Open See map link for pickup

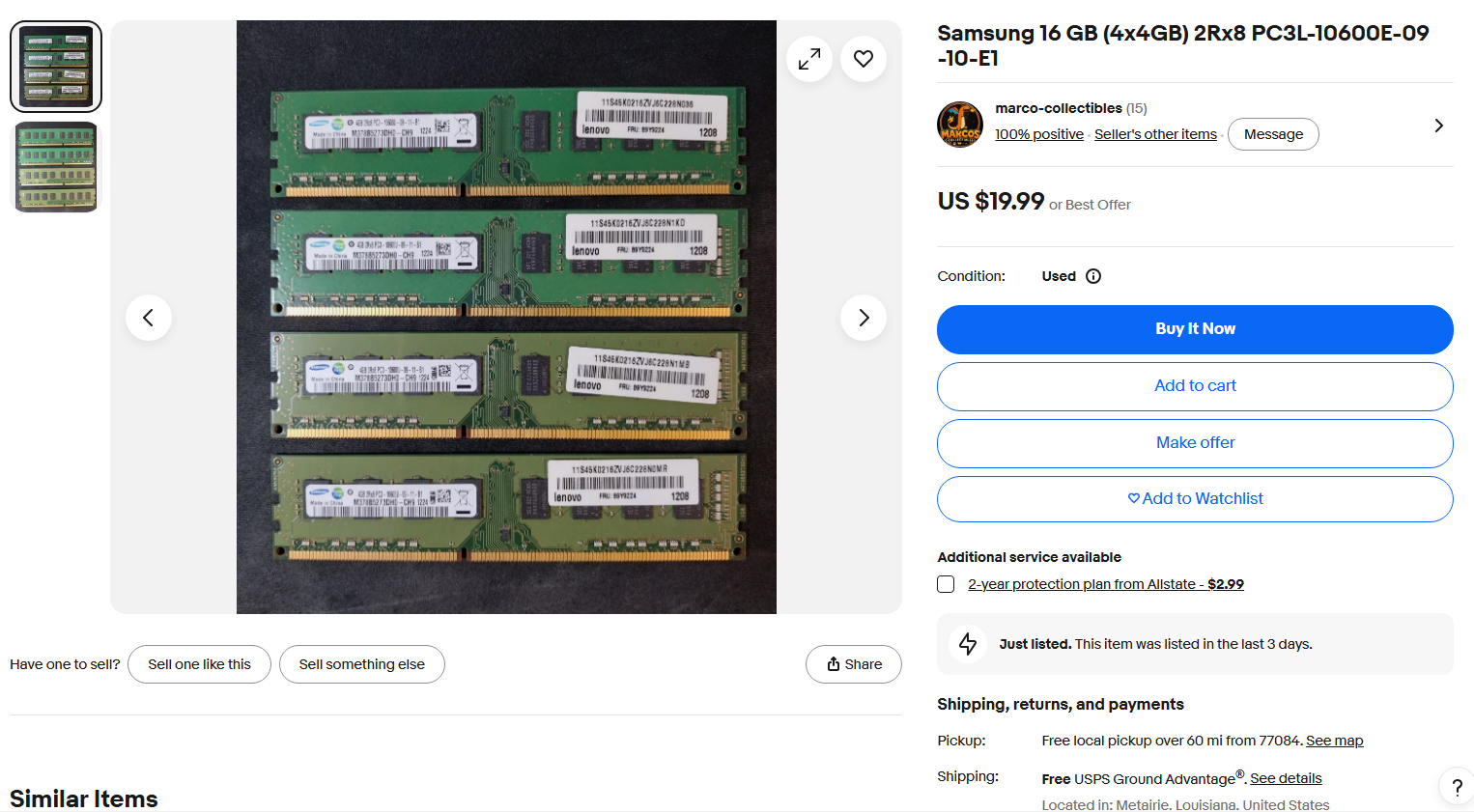pos(1335,741)
